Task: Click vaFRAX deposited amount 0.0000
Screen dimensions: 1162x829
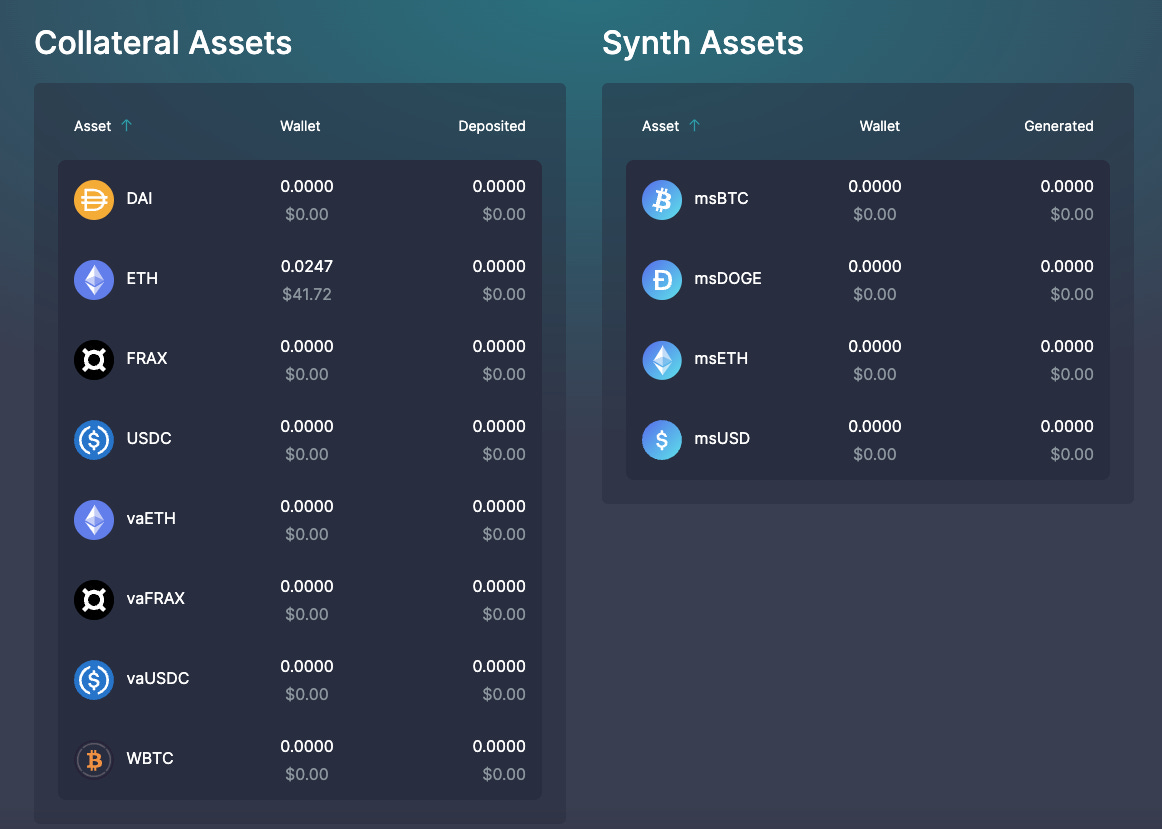Action: tap(499, 586)
